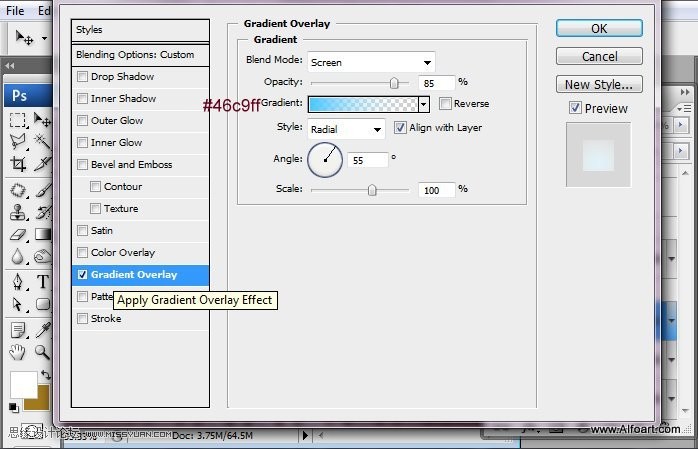
Task: Enable the Outer Glow checkbox
Action: coord(82,121)
